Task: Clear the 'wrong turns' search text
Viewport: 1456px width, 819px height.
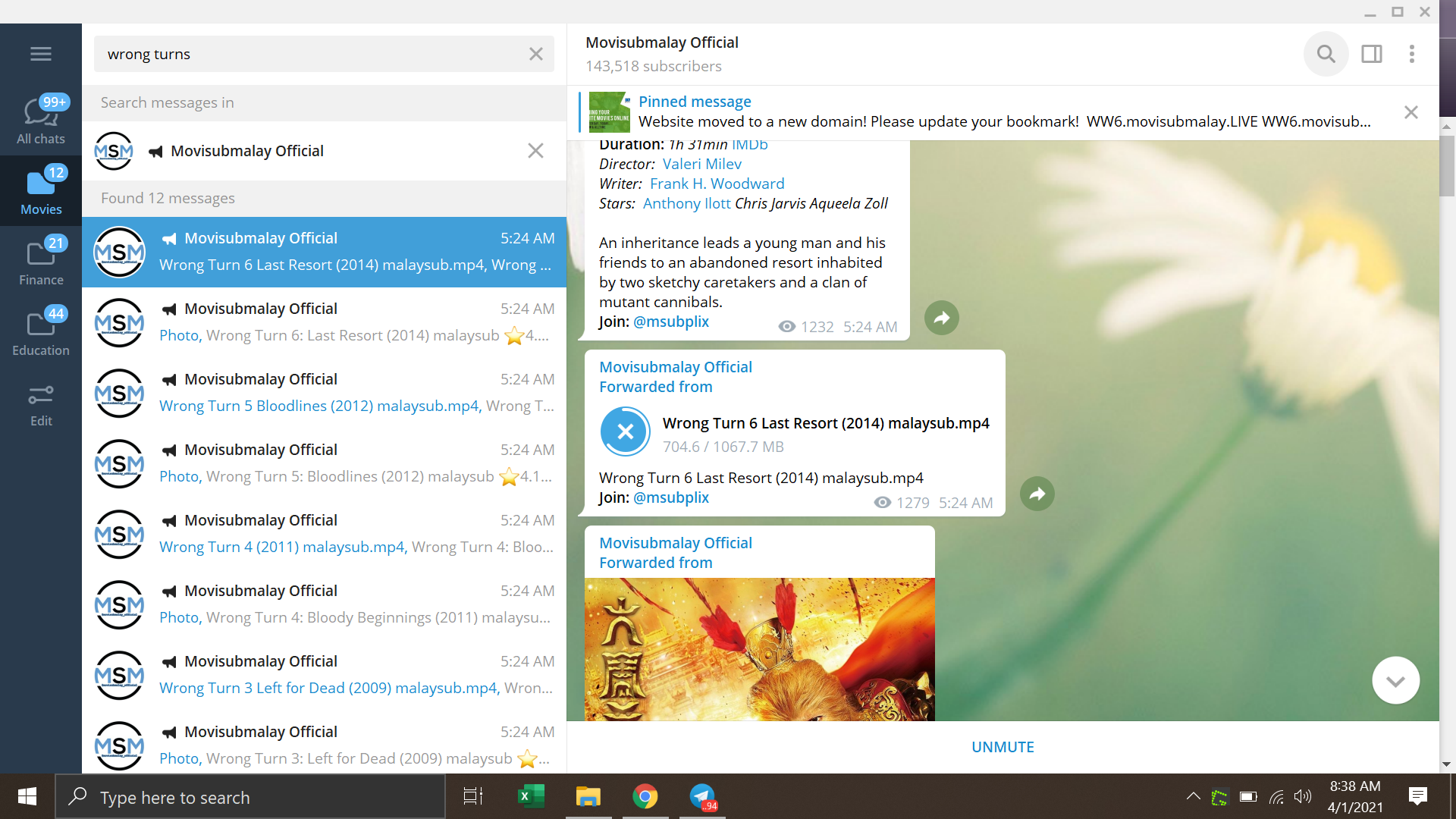Action: 536,54
